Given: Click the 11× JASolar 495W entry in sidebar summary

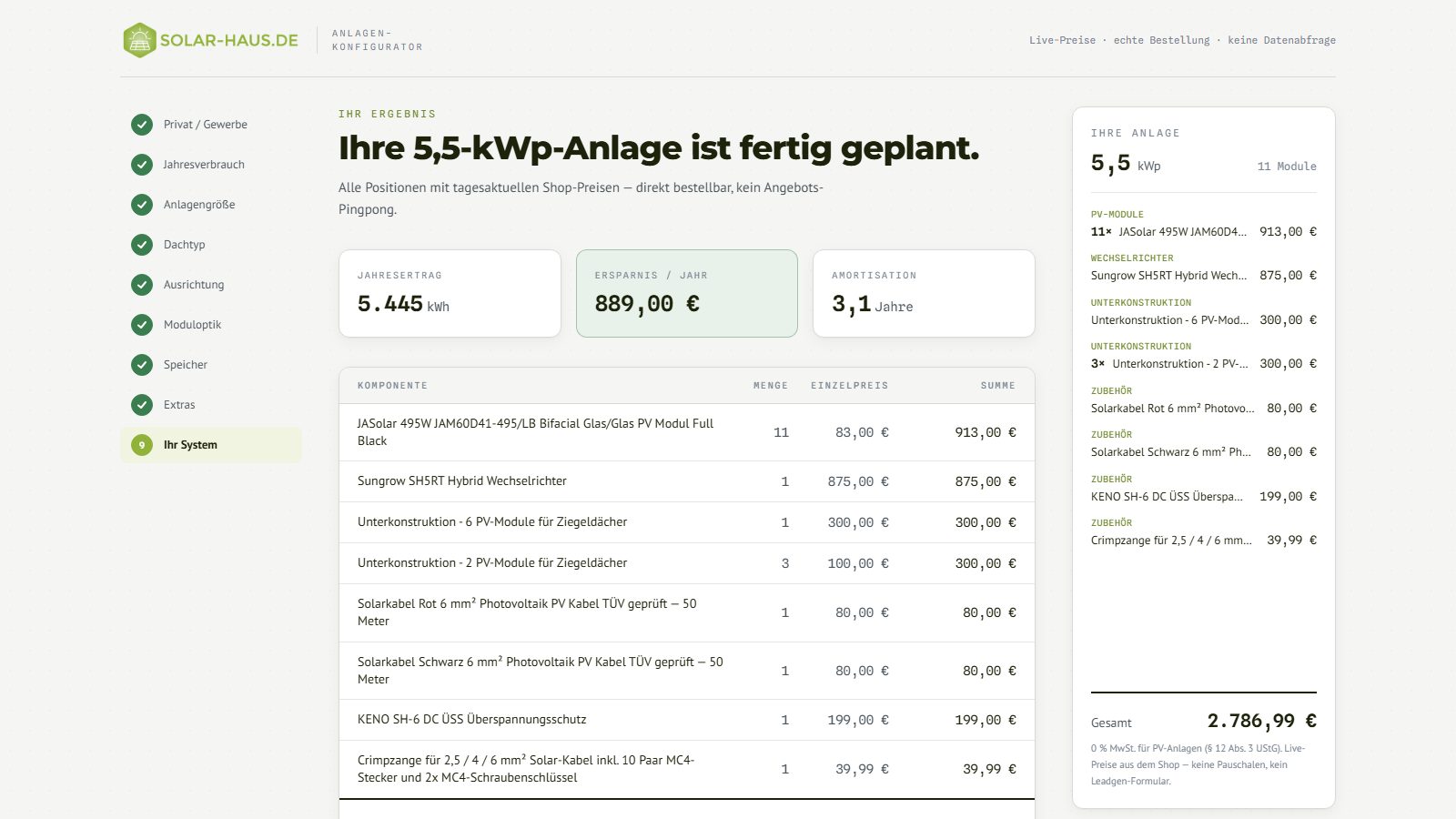Looking at the screenshot, I should coord(1204,224).
